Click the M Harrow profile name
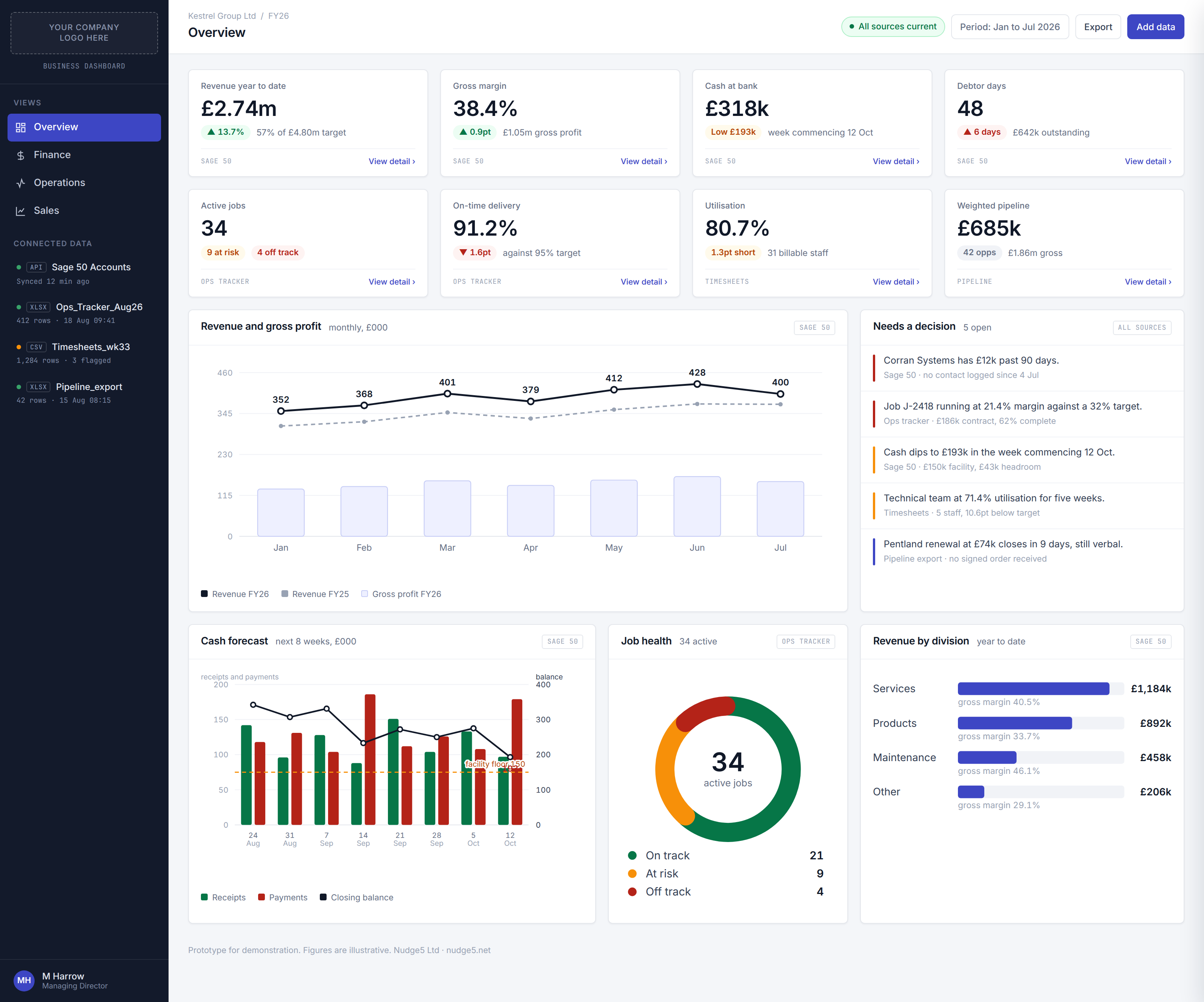 point(63,976)
